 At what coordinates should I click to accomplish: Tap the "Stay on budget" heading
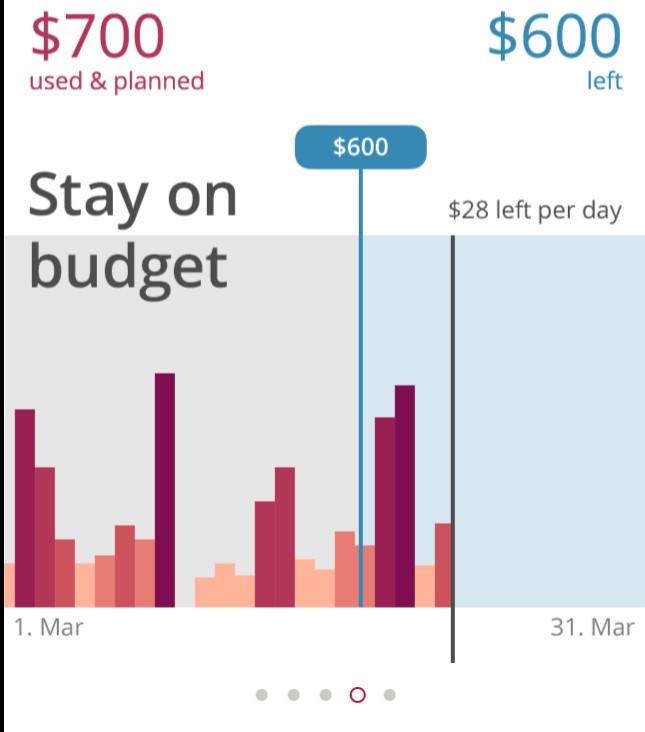coord(133,228)
